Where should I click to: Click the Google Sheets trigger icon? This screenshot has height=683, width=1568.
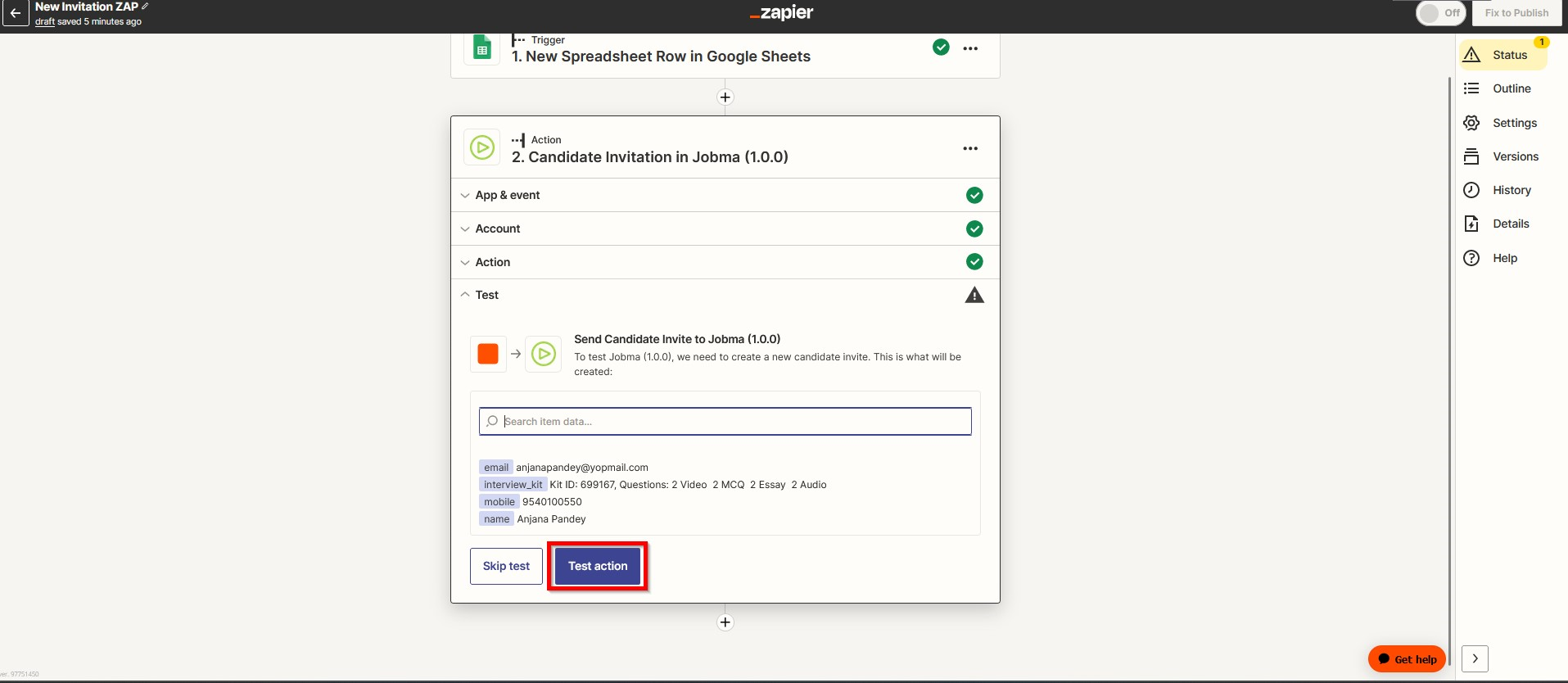point(482,48)
